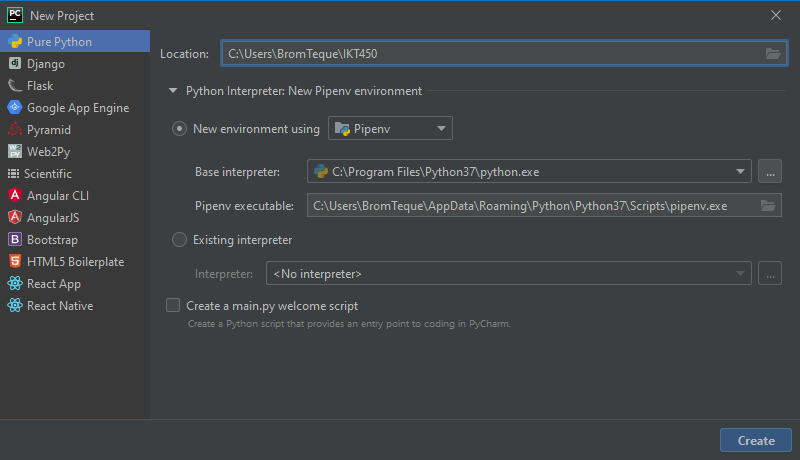Enable Create a main.py welcome script
800x460 pixels.
pos(174,306)
